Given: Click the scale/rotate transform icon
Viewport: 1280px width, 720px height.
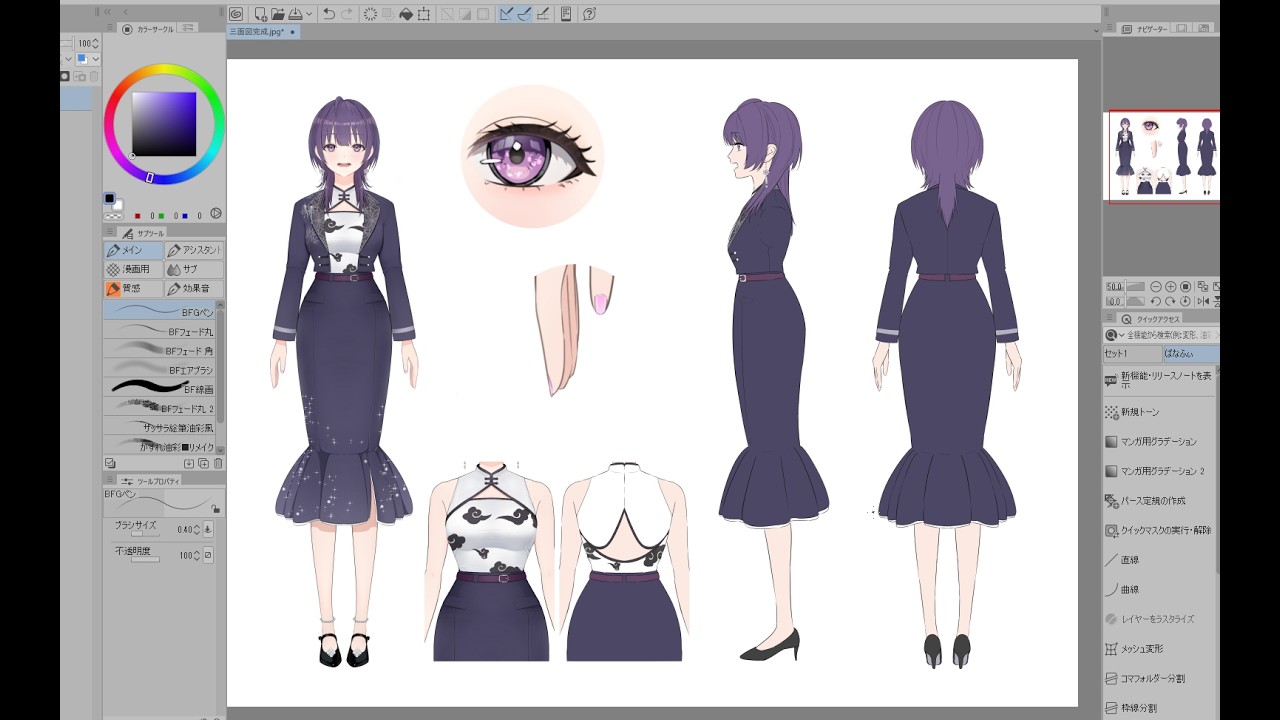Looking at the screenshot, I should (424, 14).
